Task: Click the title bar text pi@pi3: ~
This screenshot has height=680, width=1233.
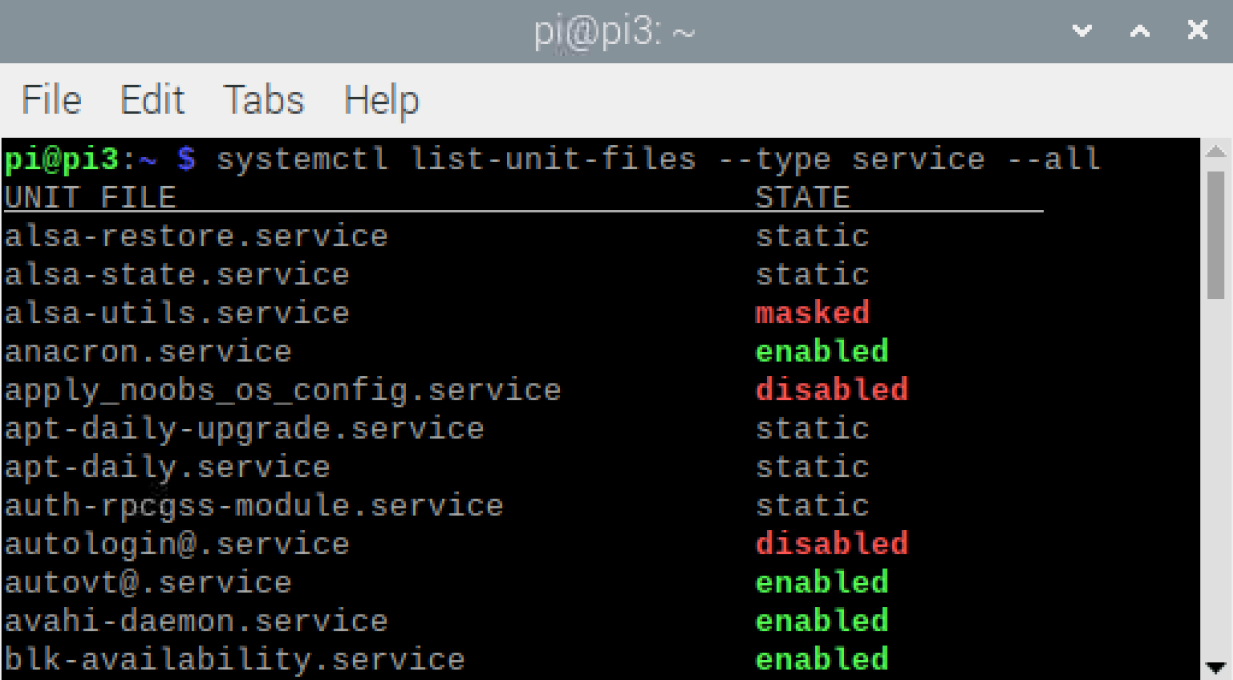Action: (613, 30)
